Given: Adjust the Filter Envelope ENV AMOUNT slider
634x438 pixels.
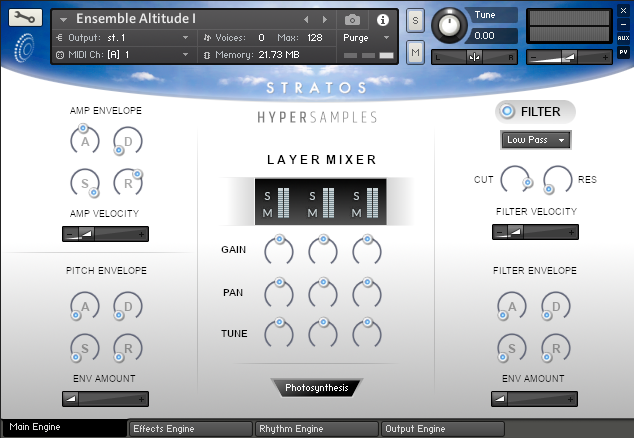Looking at the screenshot, I should (x=535, y=399).
